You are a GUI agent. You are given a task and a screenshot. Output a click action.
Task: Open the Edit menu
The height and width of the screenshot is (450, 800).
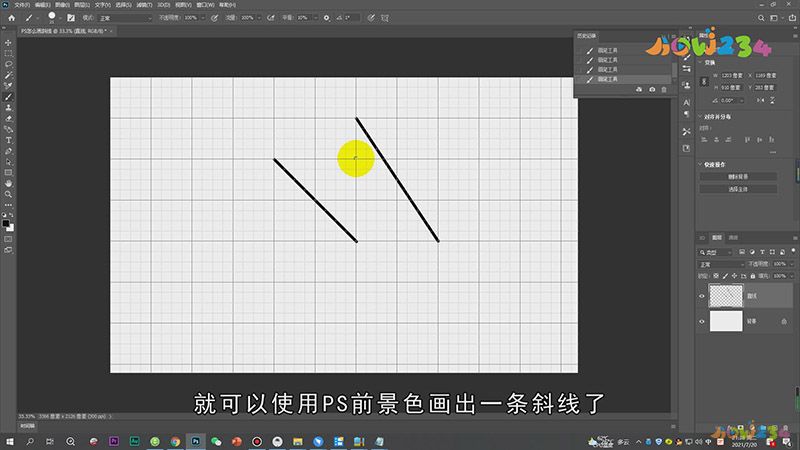42,5
